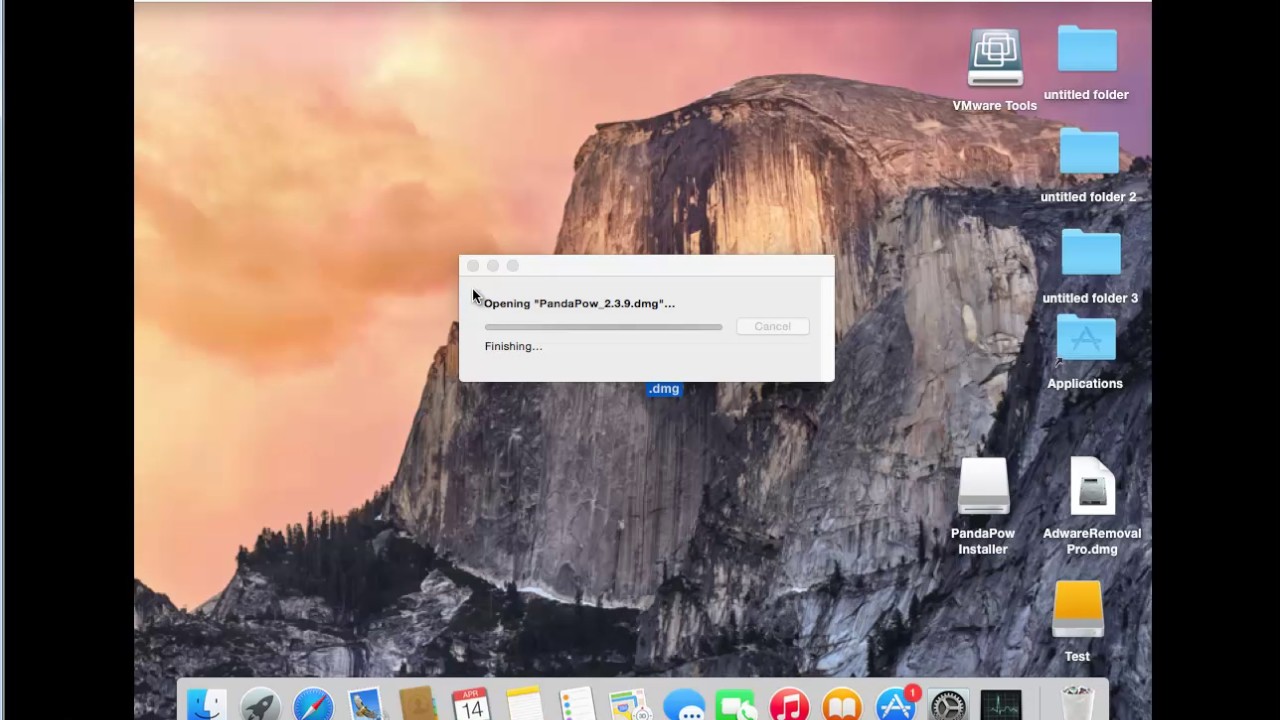1280x720 pixels.
Task: Click the 'Finishing...' status text
Action: tap(513, 346)
